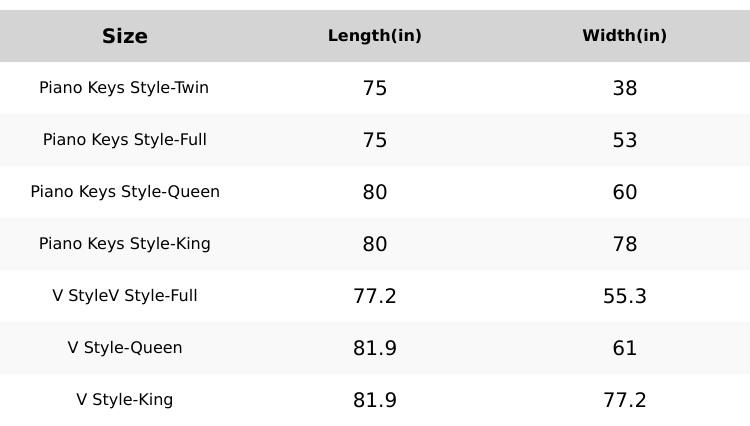This screenshot has width=750, height=426.
Task: Click the width value 61
Action: (625, 348)
